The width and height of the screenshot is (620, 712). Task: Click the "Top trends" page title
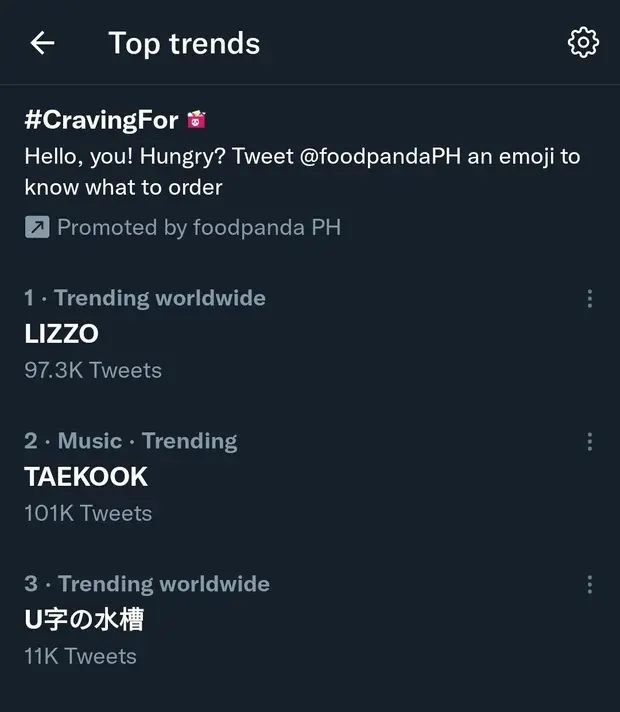click(184, 43)
